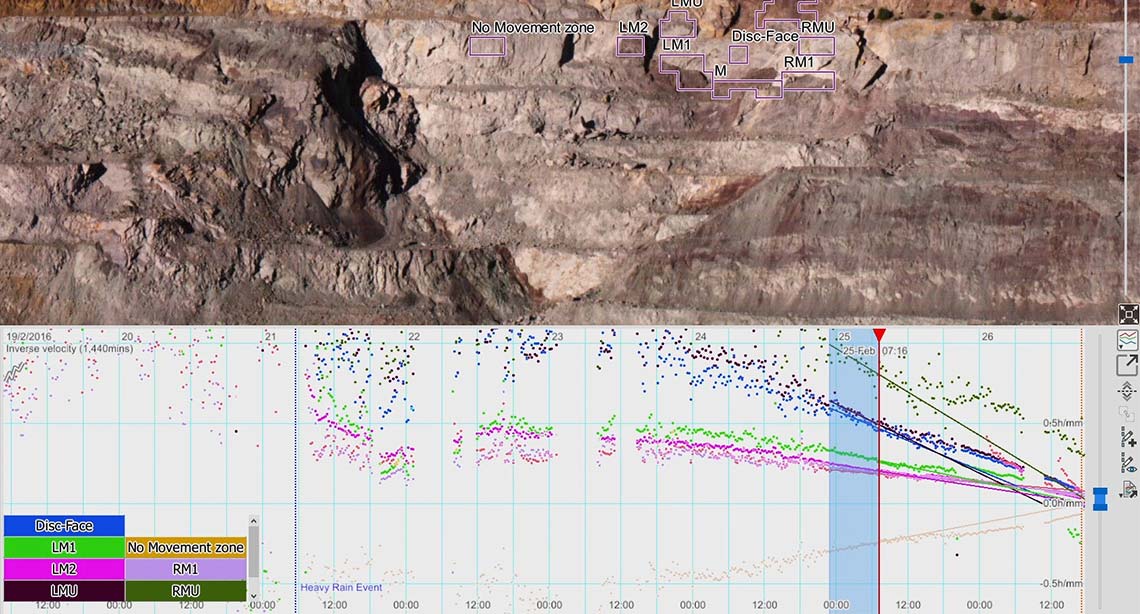Click the blue chart vertical scale slider handle
This screenshot has width=1140, height=614.
1100,499
